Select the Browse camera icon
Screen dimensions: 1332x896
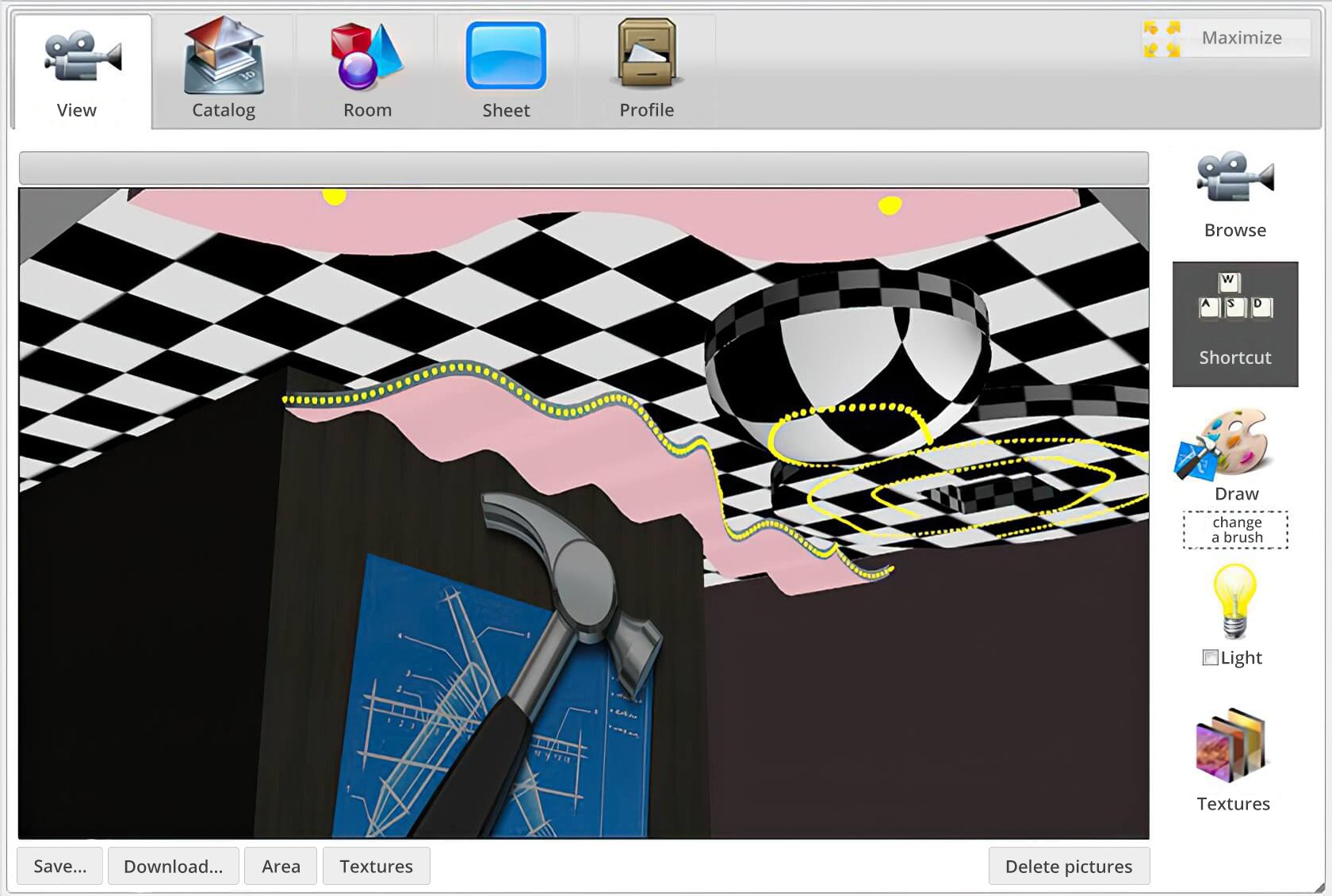click(x=1234, y=178)
